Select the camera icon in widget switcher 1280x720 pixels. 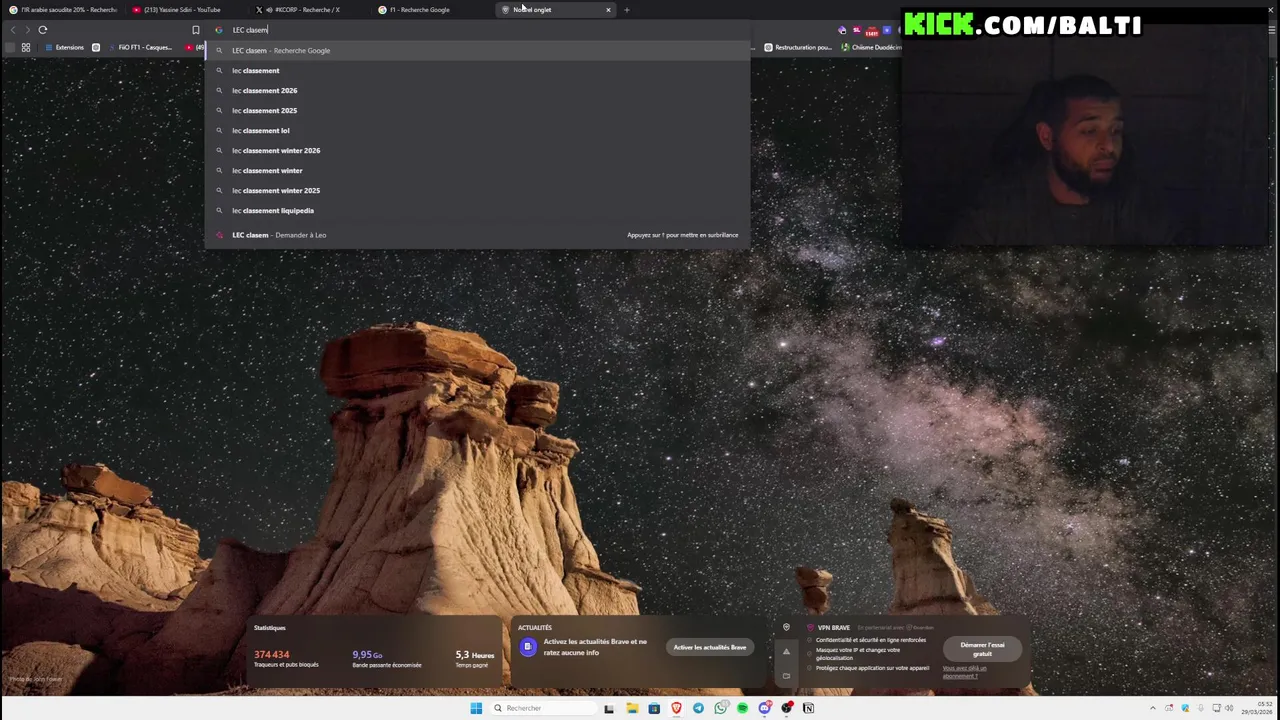point(786,676)
